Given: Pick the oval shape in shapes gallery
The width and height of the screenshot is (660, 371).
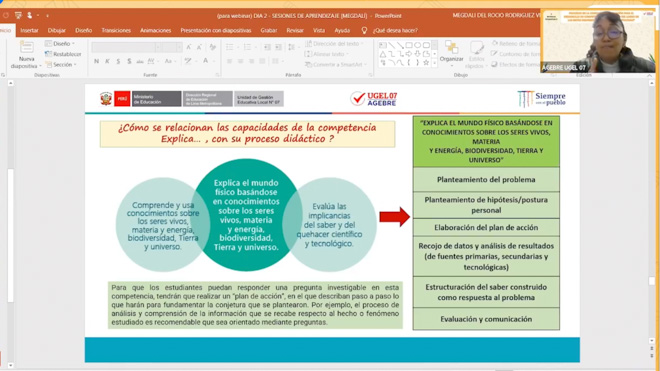Looking at the screenshot, I should pos(417,45).
